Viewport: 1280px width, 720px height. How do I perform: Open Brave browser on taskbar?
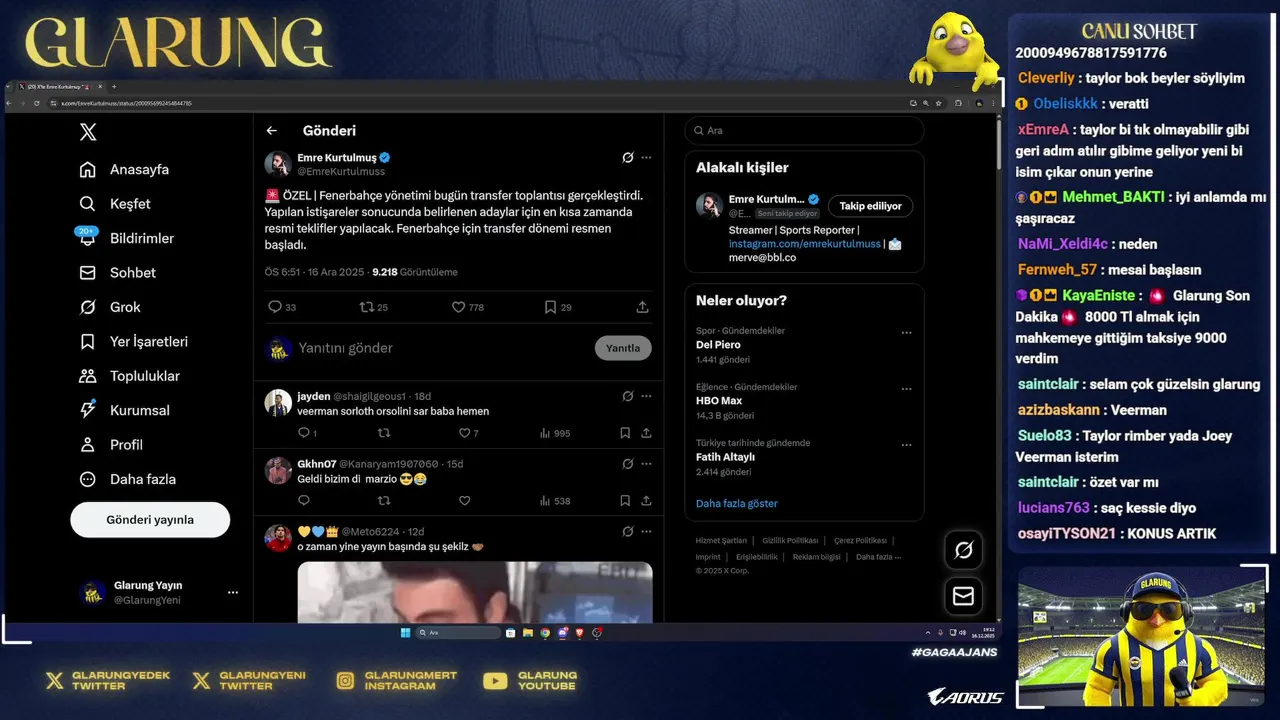(579, 632)
